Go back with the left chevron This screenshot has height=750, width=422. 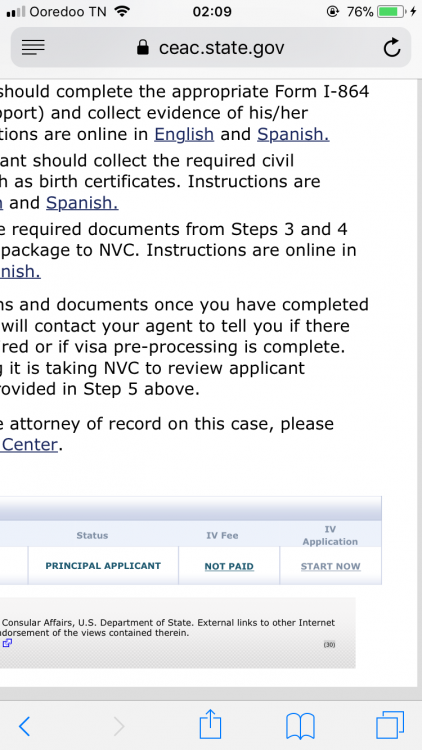point(24,727)
